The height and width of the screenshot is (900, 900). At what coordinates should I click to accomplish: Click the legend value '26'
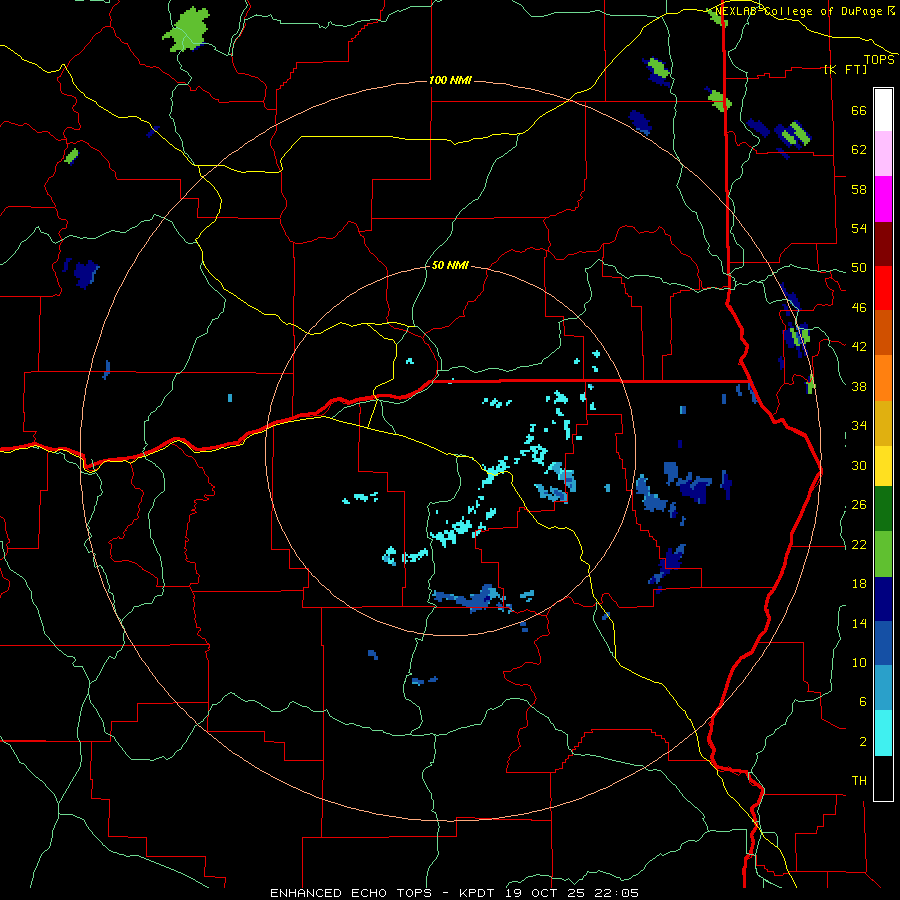[x=859, y=505]
